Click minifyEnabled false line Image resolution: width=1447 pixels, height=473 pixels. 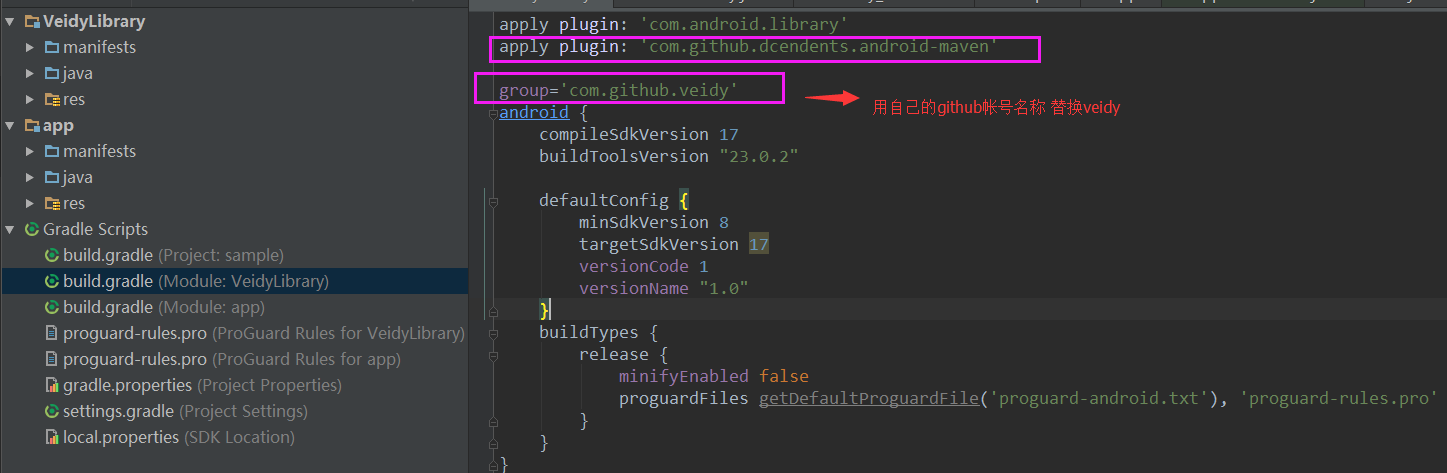714,377
